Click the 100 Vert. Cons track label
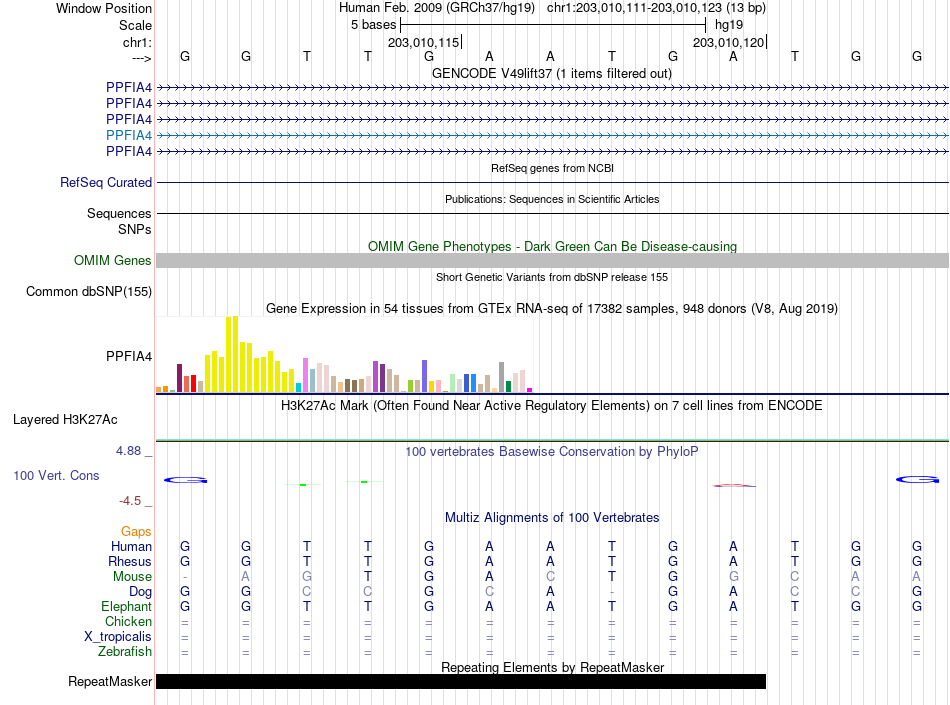The width and height of the screenshot is (950, 705). coord(56,475)
